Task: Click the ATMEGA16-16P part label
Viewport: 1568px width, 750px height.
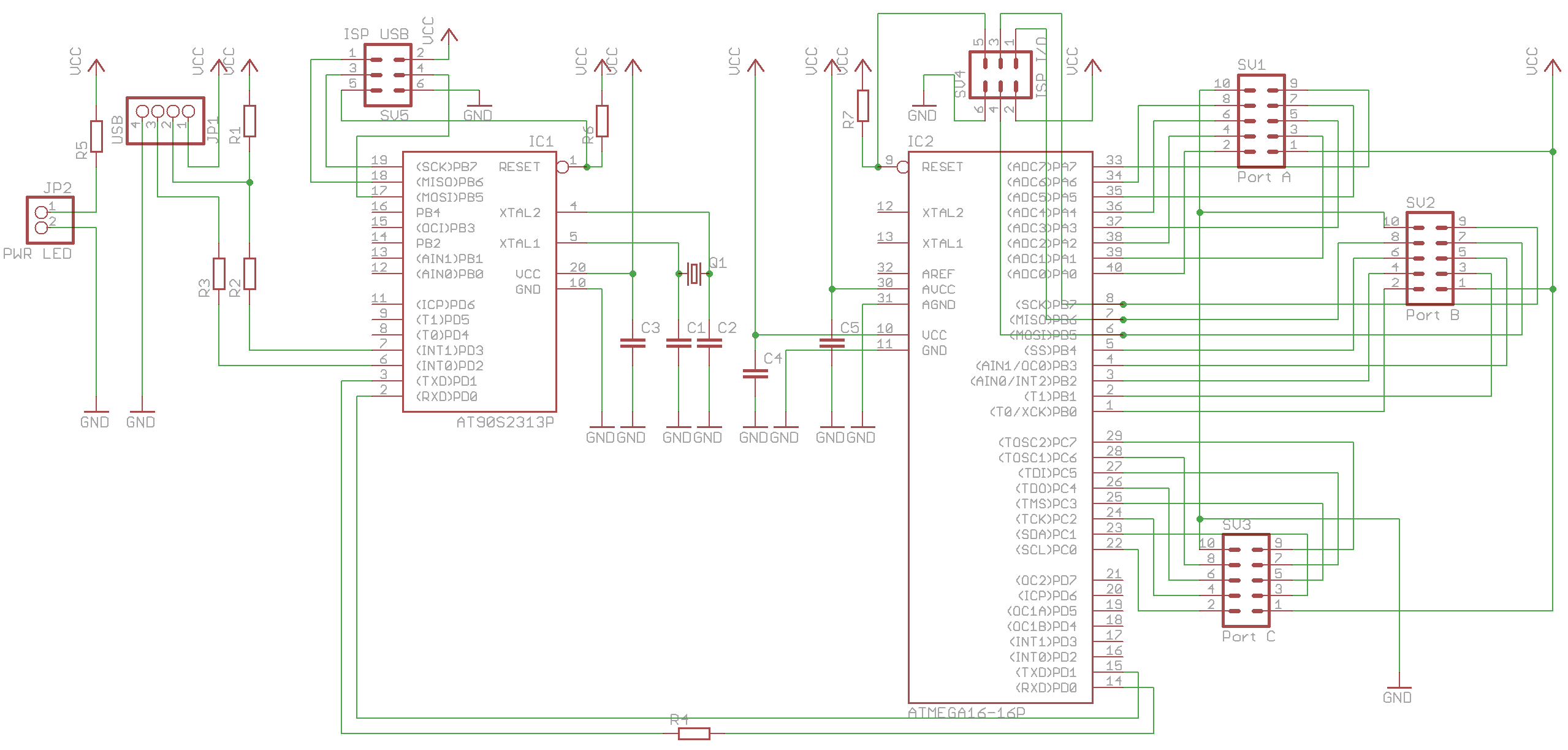Action: (967, 713)
